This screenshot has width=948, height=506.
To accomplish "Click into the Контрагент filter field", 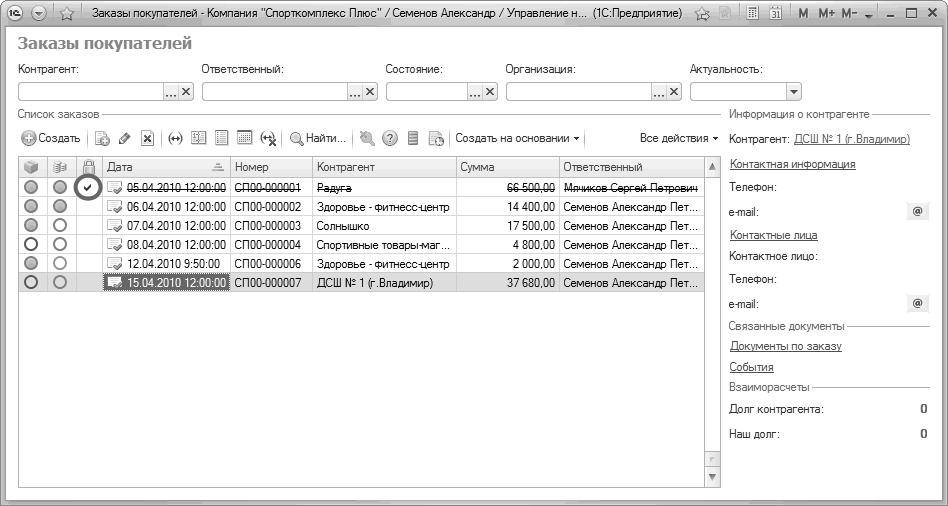I will (91, 92).
